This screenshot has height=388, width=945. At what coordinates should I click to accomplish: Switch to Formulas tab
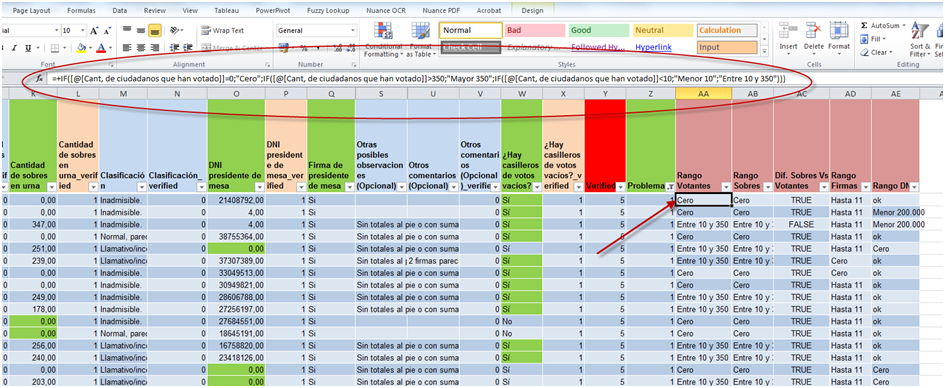81,10
